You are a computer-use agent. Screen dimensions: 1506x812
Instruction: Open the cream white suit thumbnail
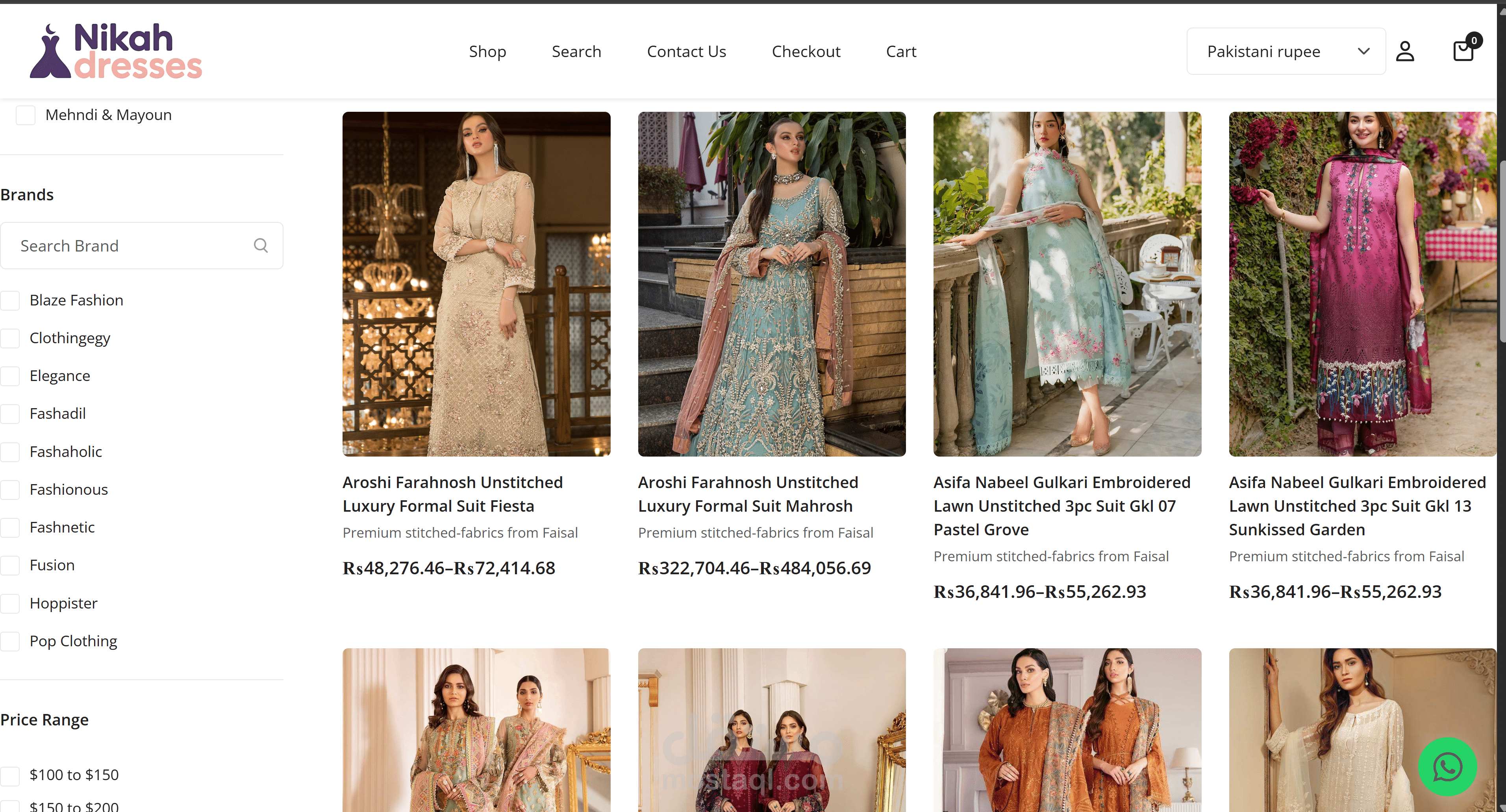pyautogui.click(x=1363, y=730)
